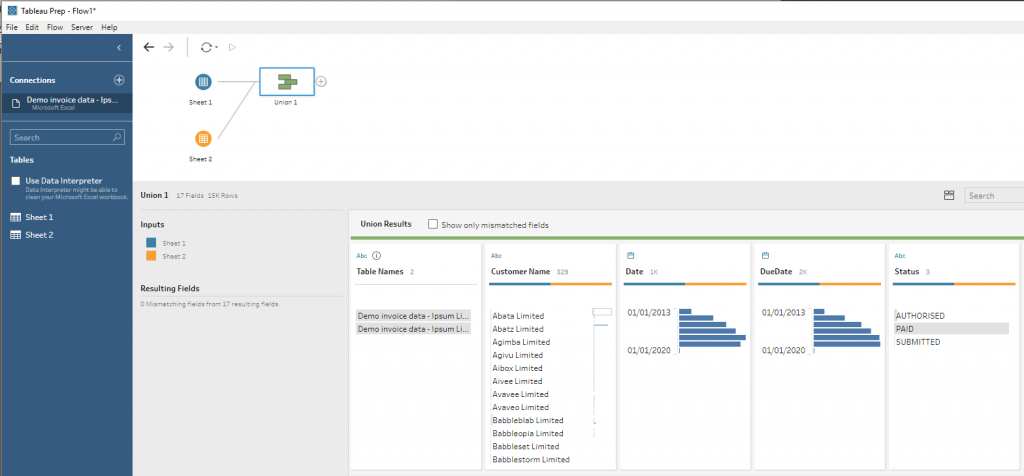Toggle the profile pane view icon

pyautogui.click(x=949, y=195)
